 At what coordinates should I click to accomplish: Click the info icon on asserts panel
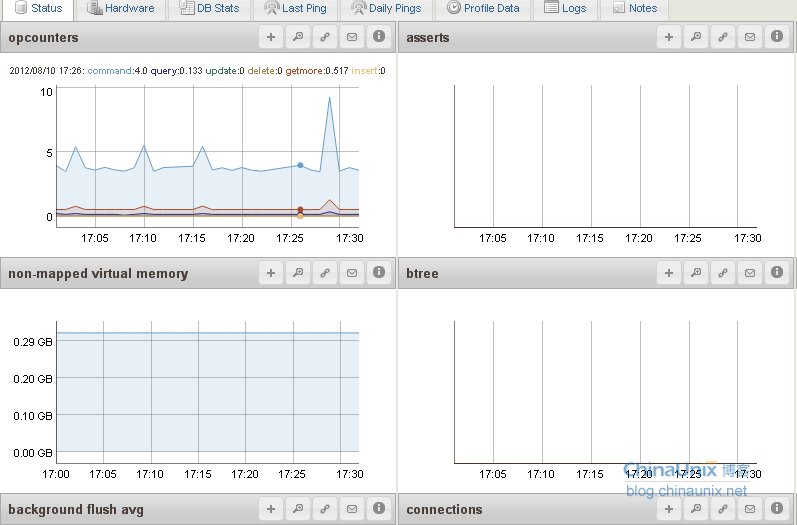(x=777, y=38)
